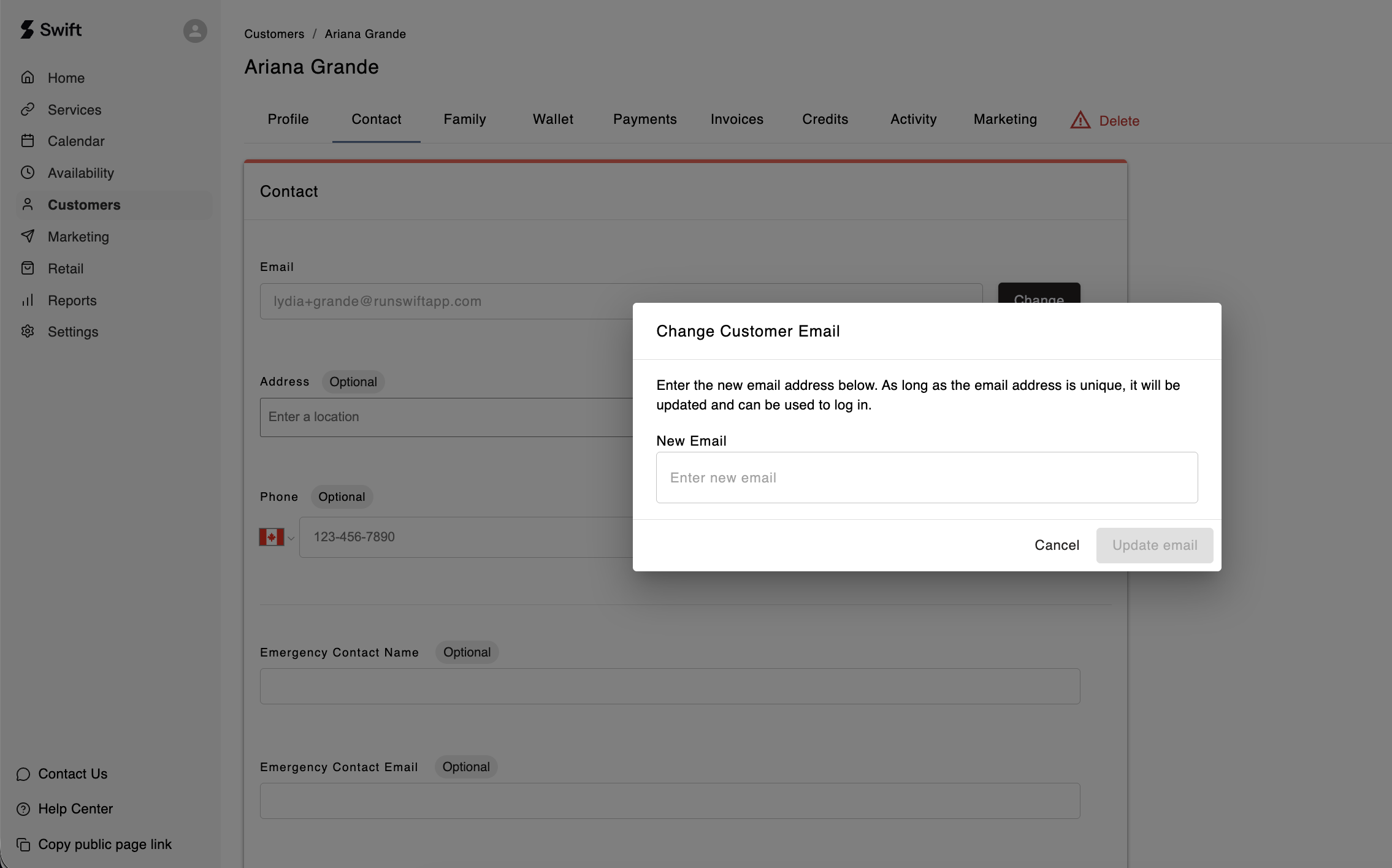Image resolution: width=1392 pixels, height=868 pixels.
Task: Click the user avatar icon beside Swift logo
Action: tap(195, 31)
